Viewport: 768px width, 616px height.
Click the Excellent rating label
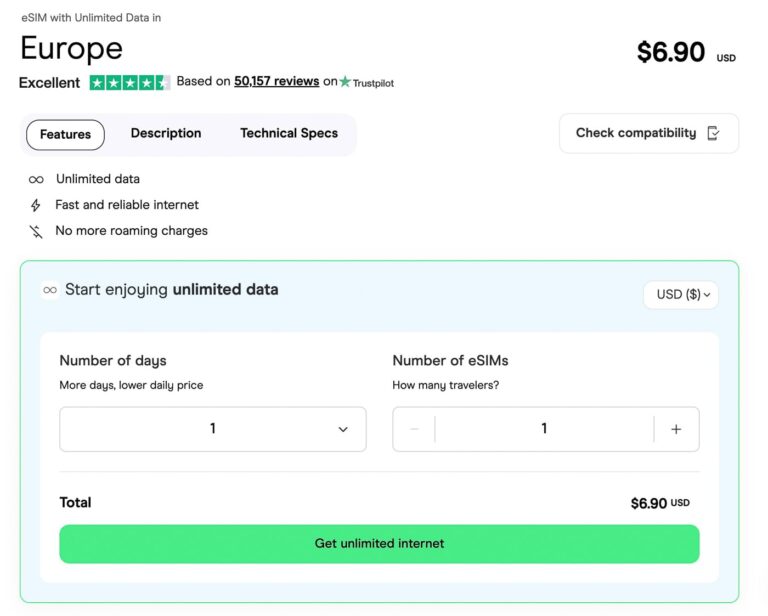click(49, 83)
